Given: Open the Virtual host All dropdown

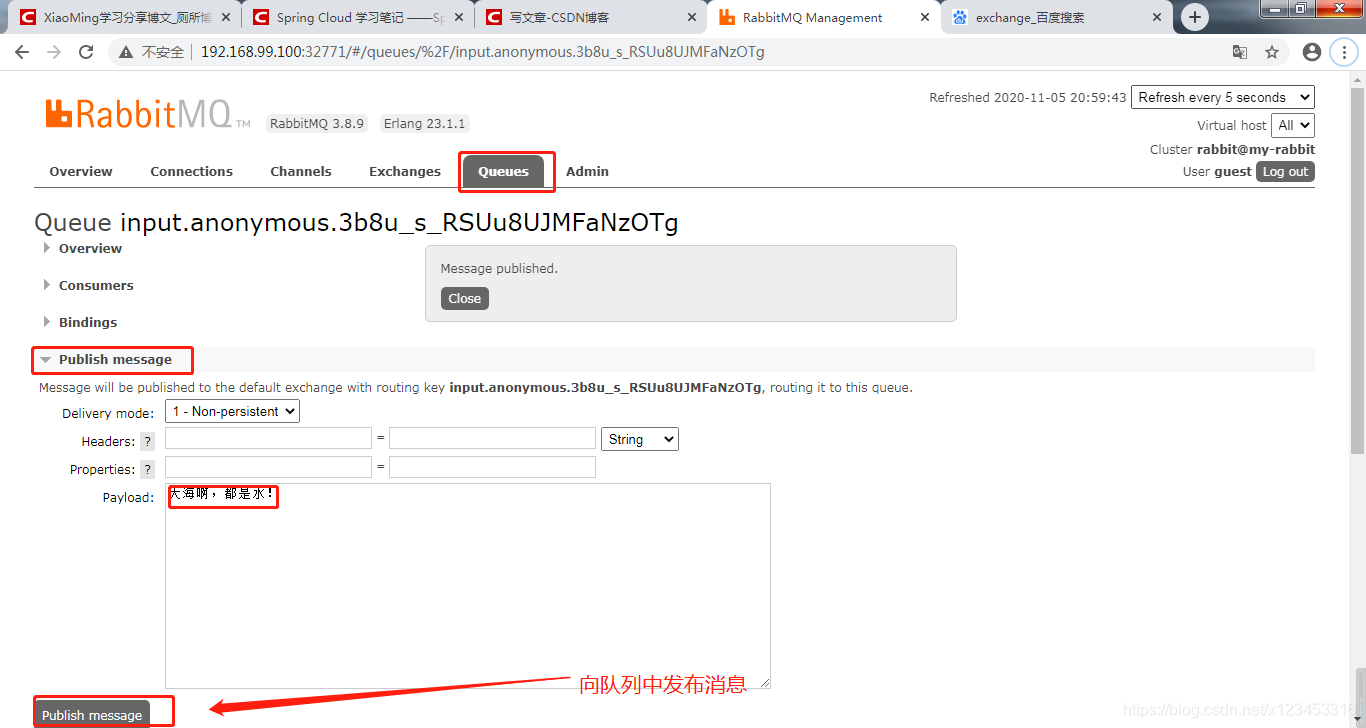Looking at the screenshot, I should tap(1293, 125).
